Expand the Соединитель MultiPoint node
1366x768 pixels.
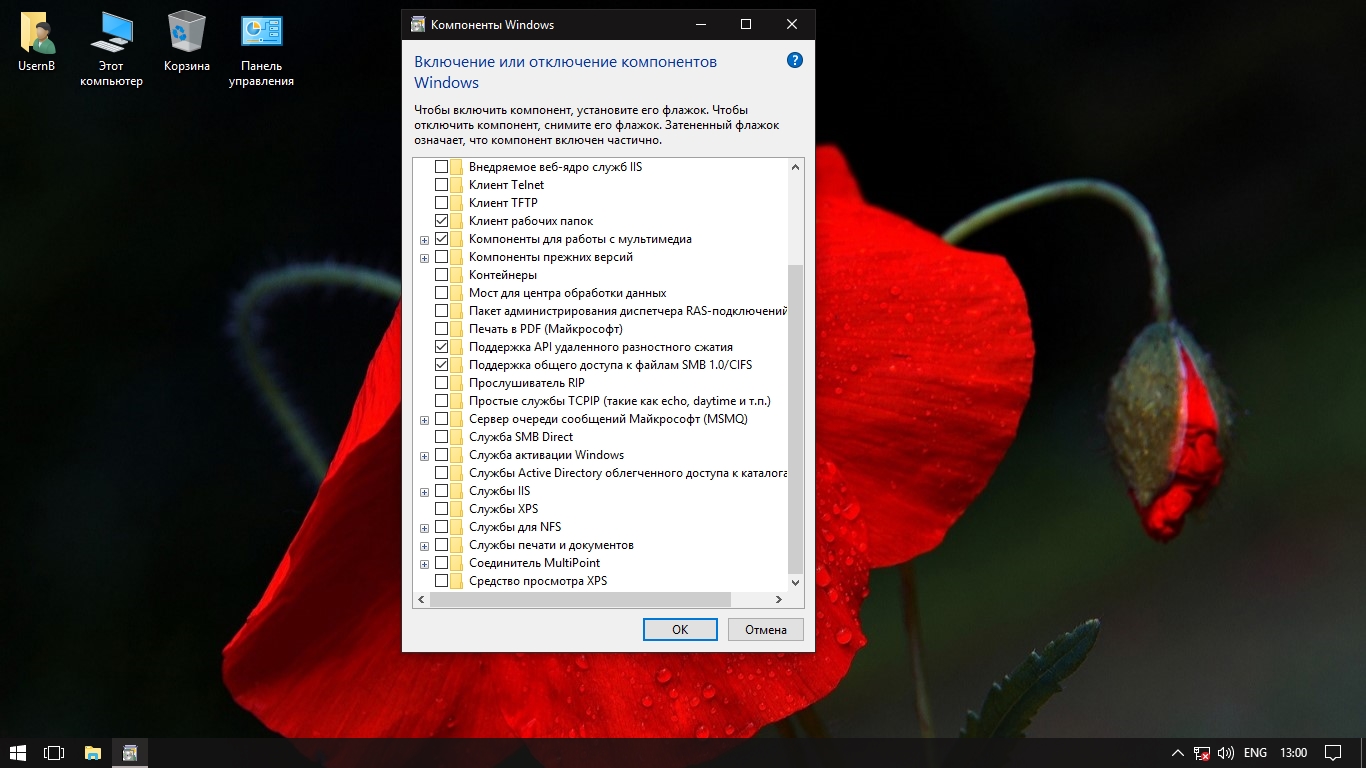point(425,564)
